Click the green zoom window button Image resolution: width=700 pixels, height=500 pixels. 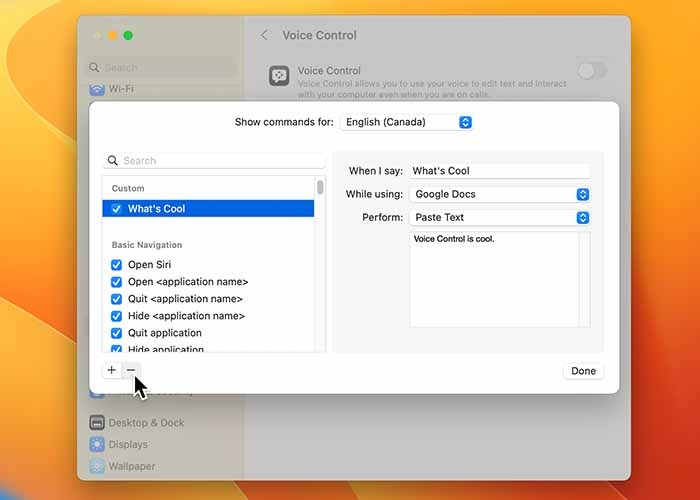tap(128, 36)
